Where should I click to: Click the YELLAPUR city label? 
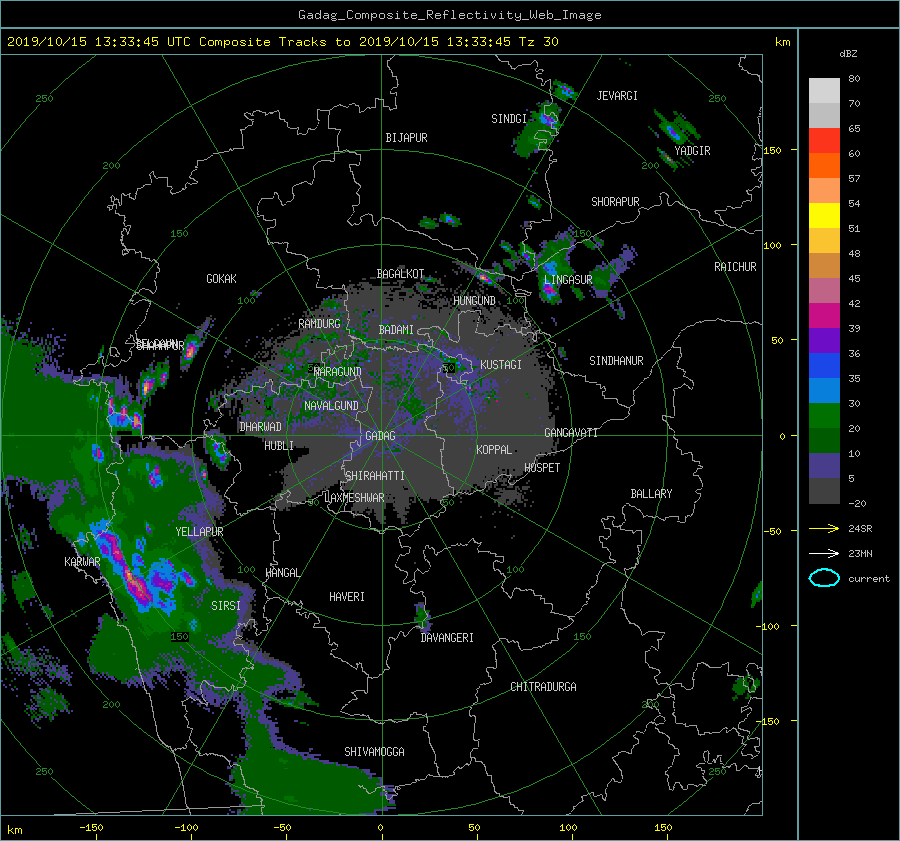[199, 532]
